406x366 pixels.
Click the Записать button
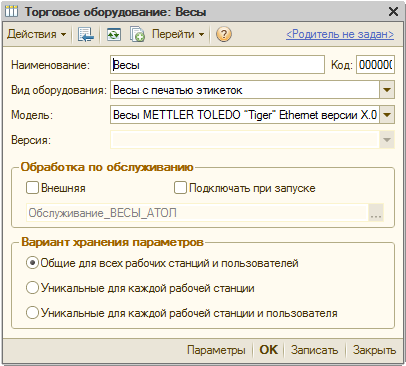pos(314,350)
